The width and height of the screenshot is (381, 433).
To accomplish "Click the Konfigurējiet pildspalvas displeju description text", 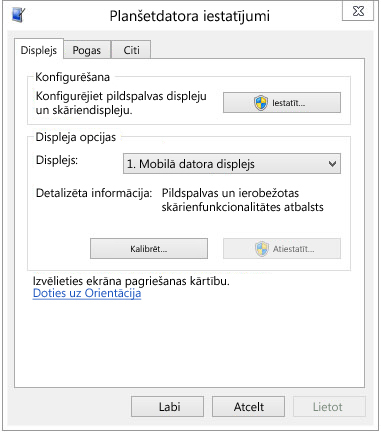I will coord(121,103).
